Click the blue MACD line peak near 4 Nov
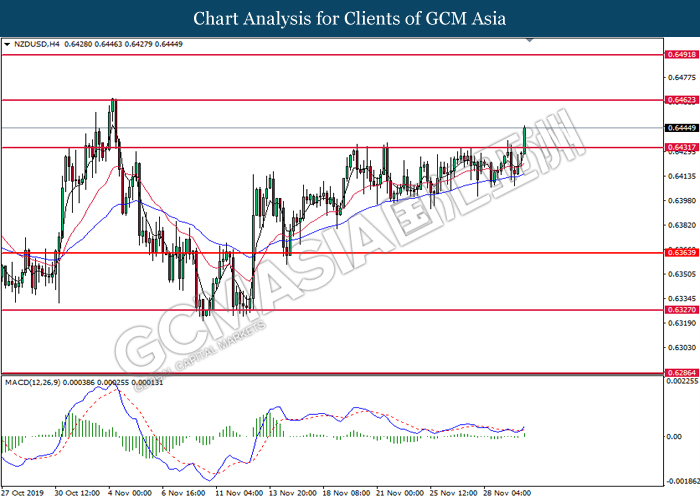 coord(112,385)
